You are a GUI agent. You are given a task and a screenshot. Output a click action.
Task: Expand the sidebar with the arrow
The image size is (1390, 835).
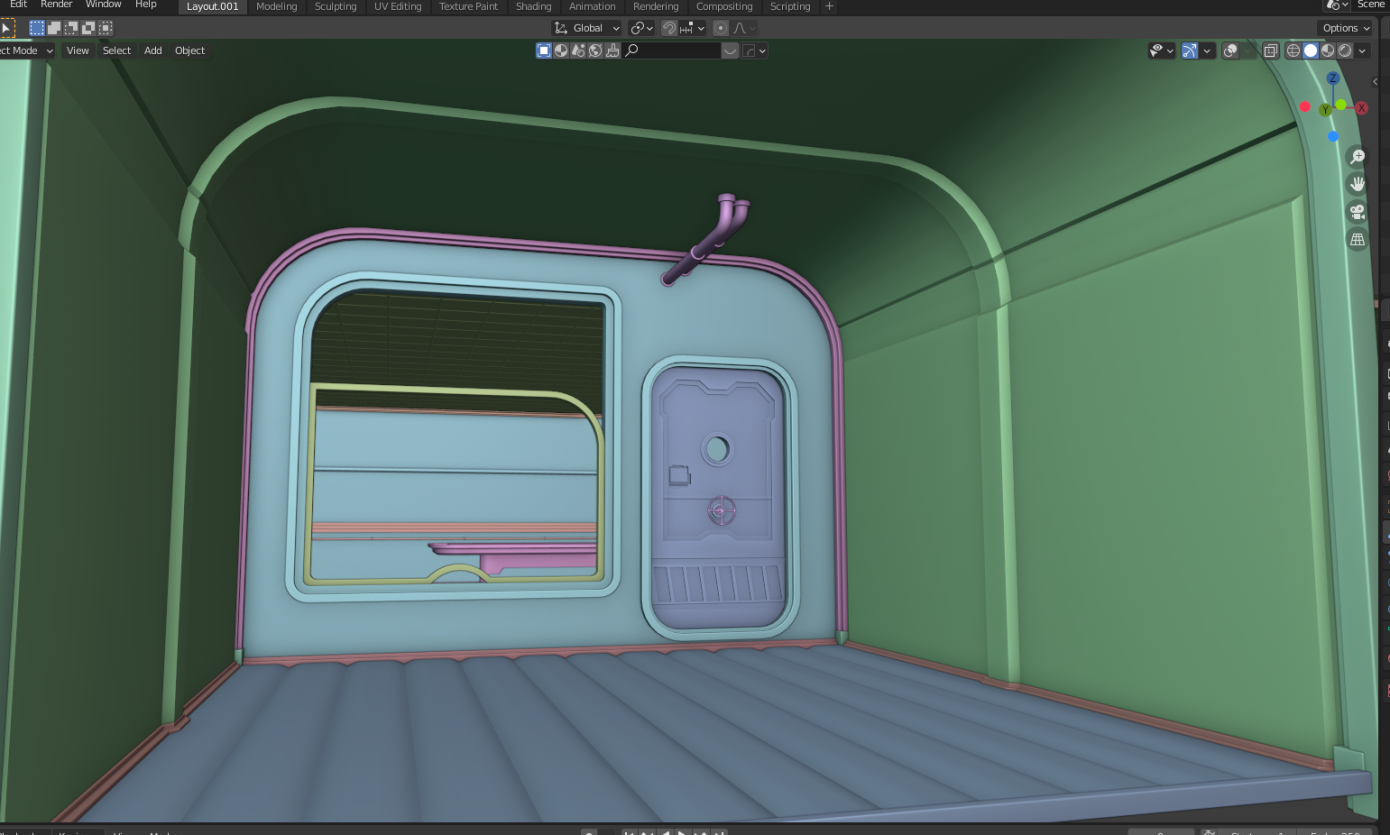click(x=1377, y=81)
